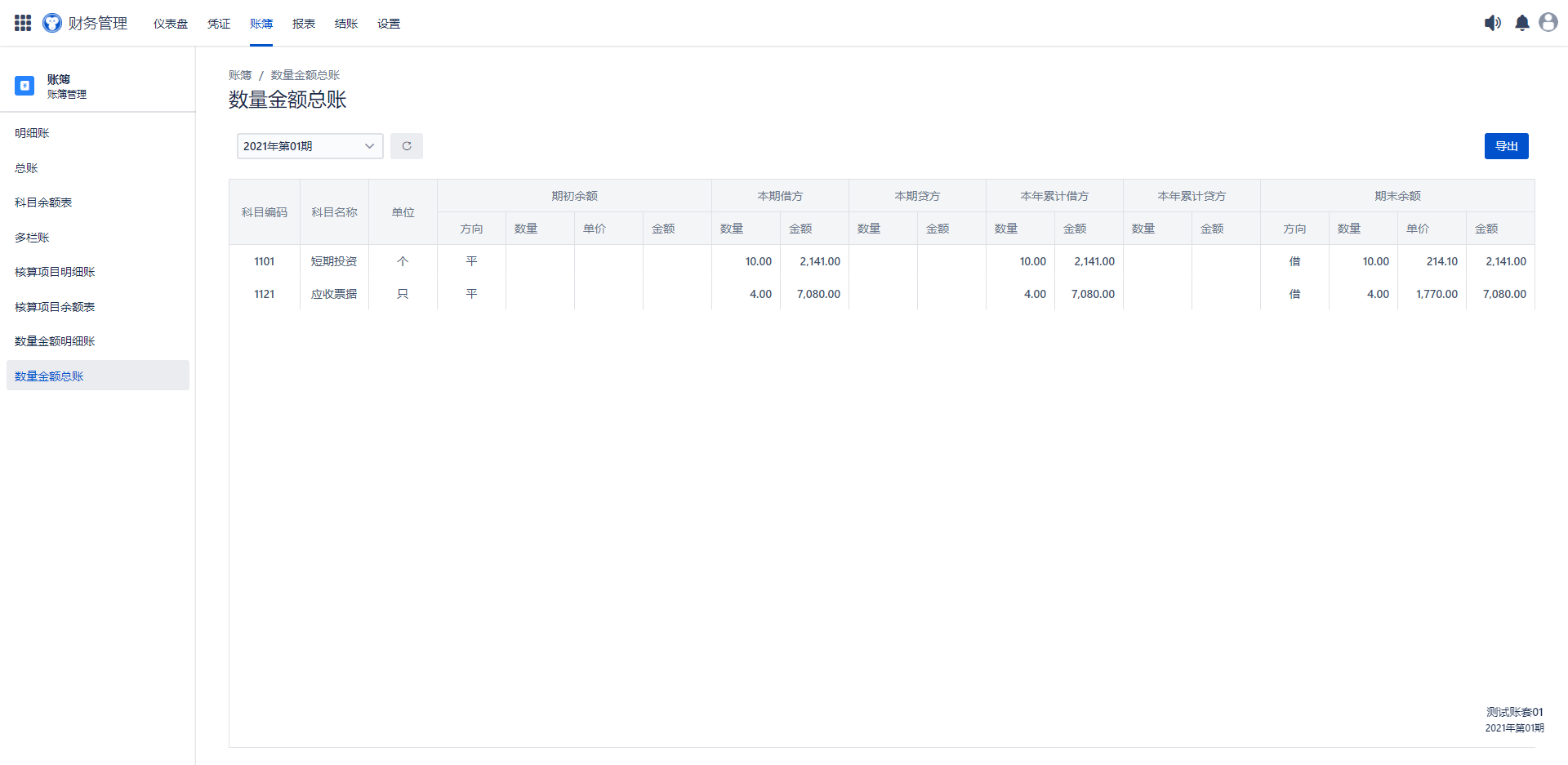
Task: Click the 财务管理 logo icon
Action: tap(52, 23)
